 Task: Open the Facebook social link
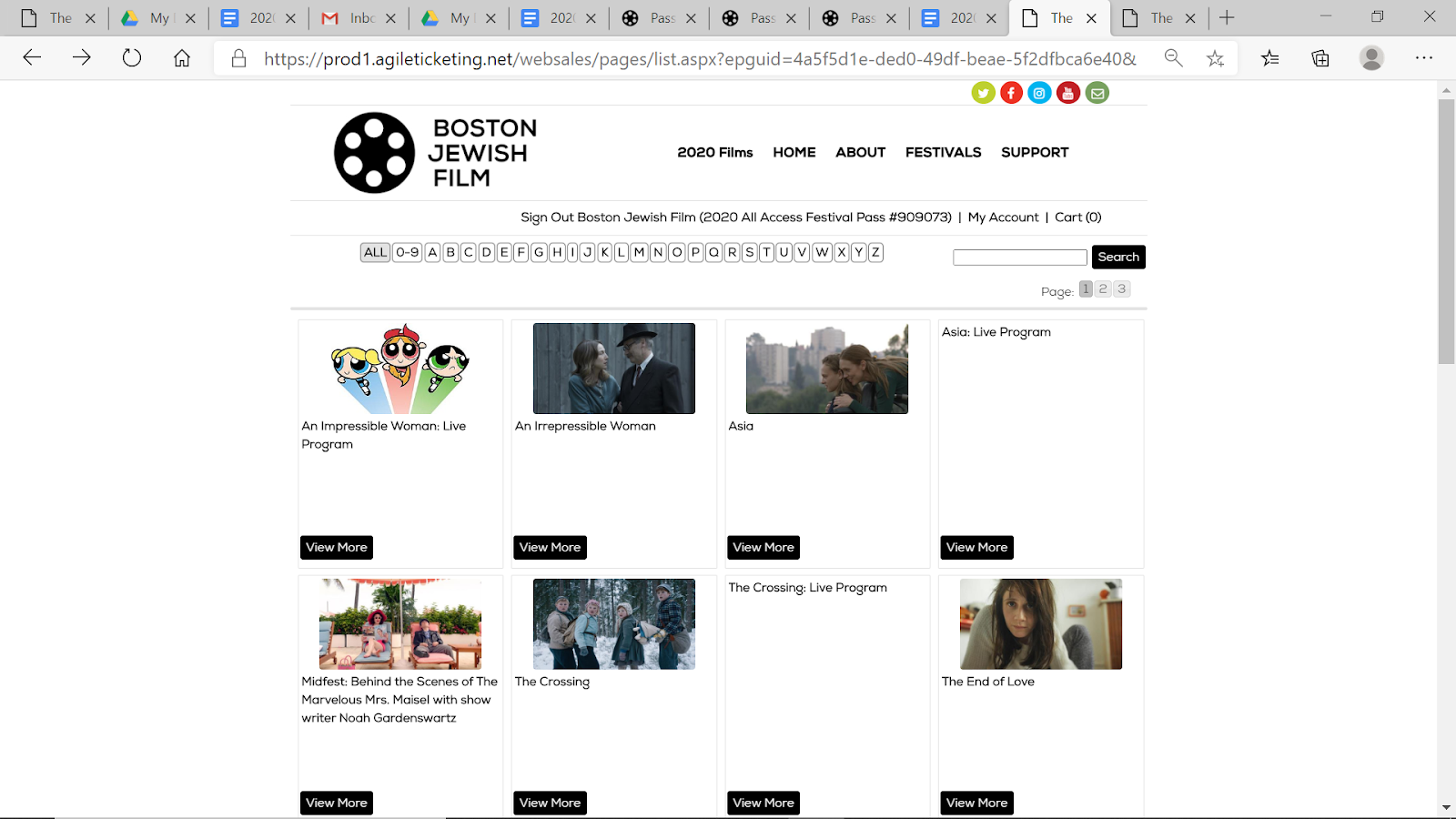tap(1011, 93)
